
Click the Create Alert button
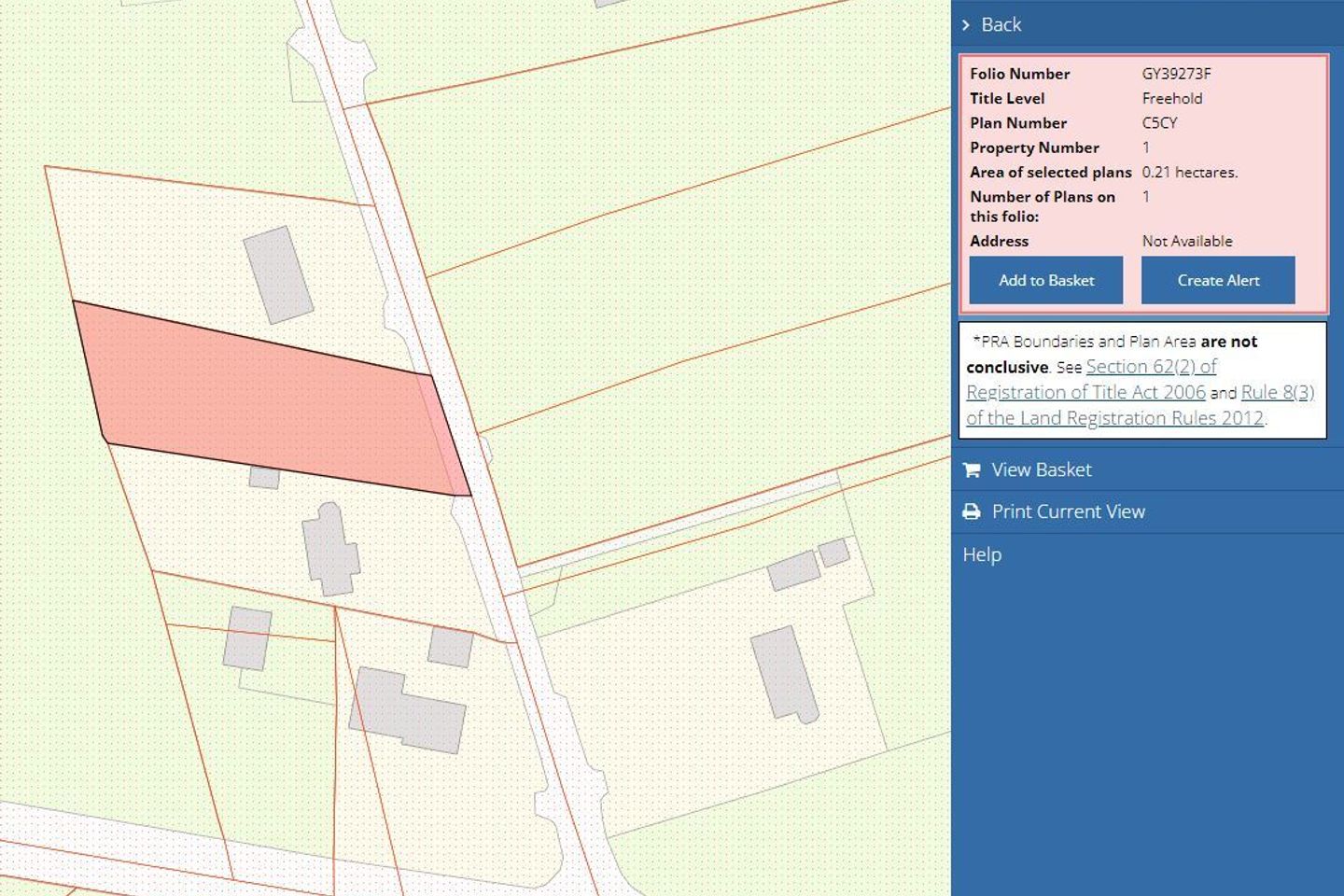pyautogui.click(x=1218, y=280)
